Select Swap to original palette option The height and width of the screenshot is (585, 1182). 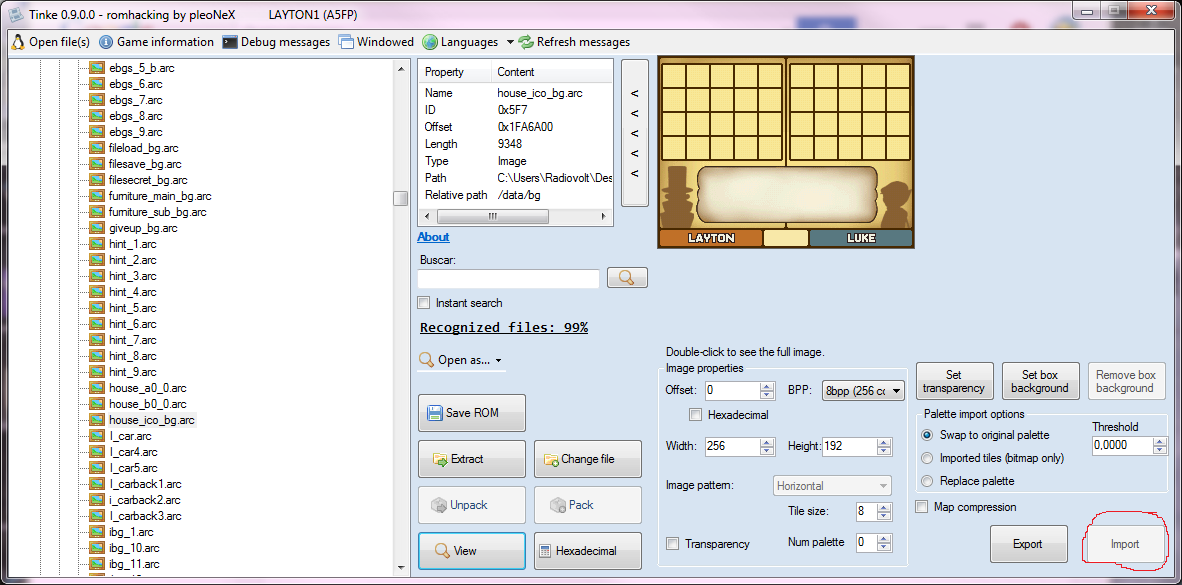point(926,435)
